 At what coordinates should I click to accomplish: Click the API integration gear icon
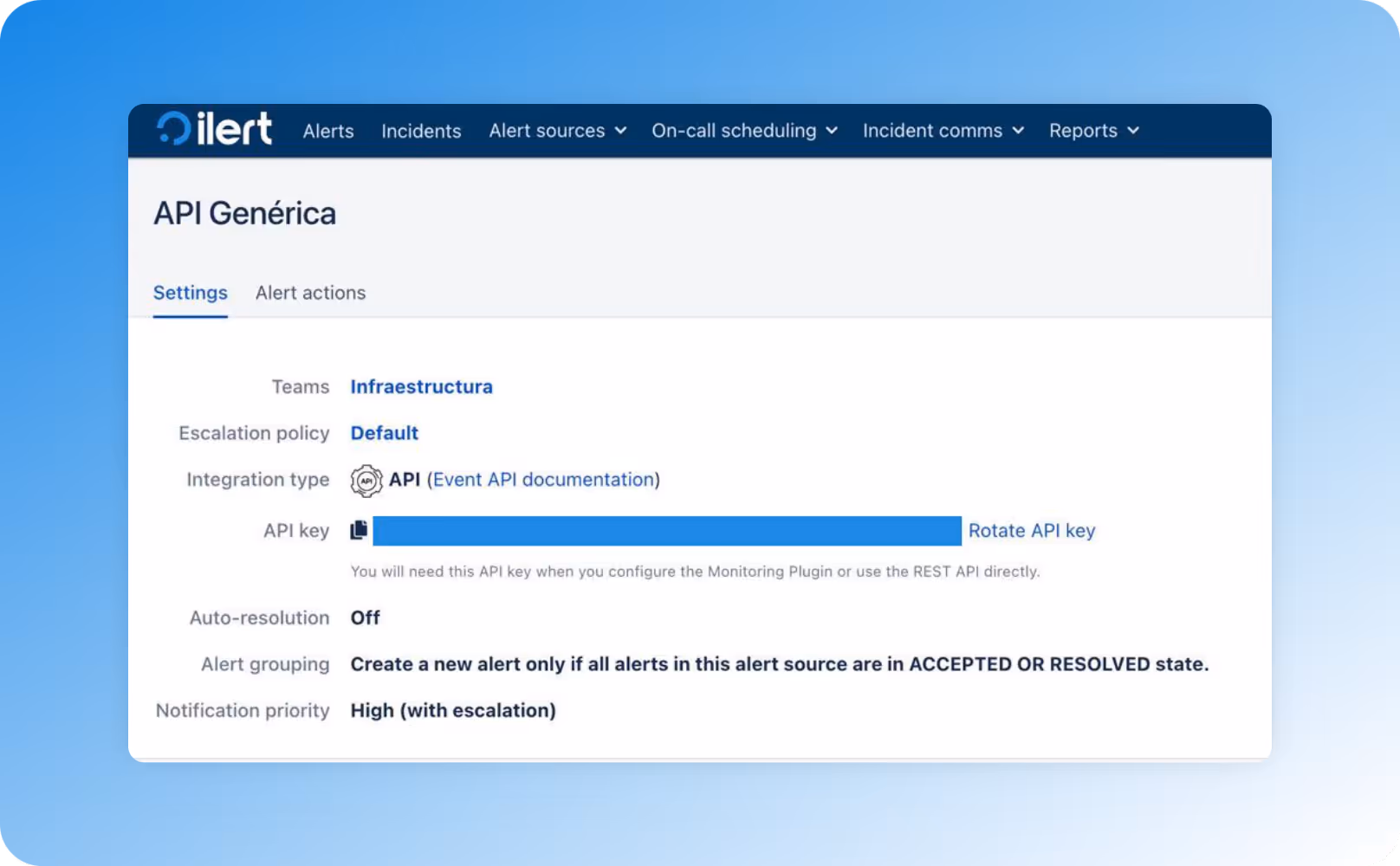pos(366,481)
